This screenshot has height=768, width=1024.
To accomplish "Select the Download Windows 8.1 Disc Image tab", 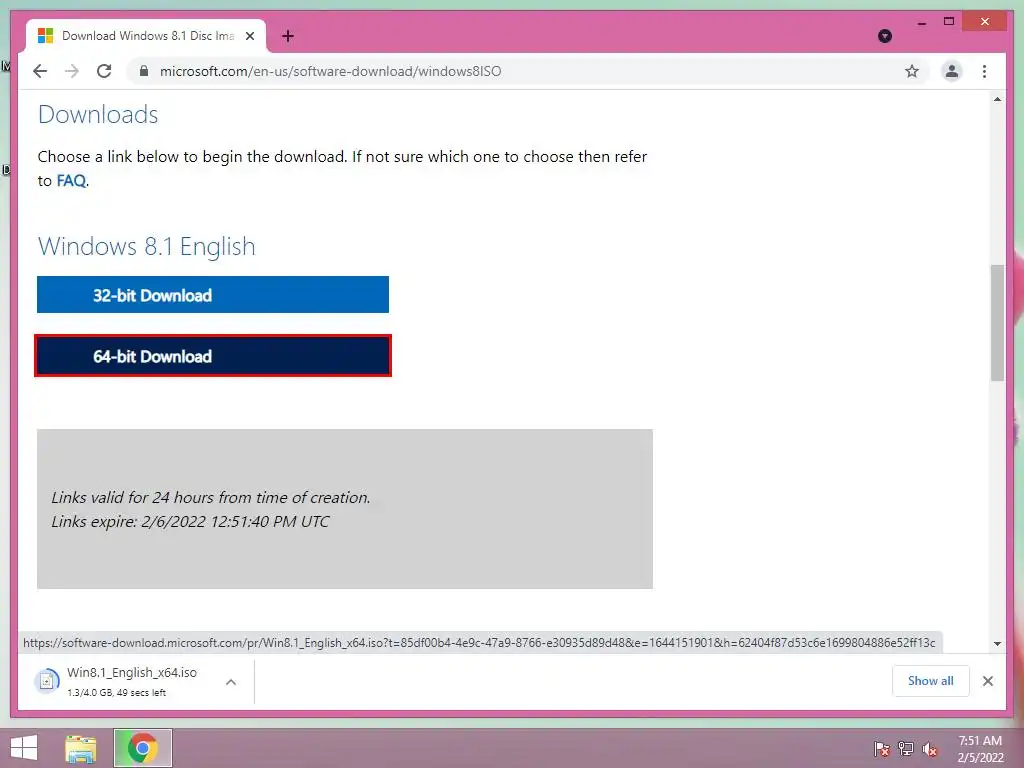I will [x=146, y=36].
